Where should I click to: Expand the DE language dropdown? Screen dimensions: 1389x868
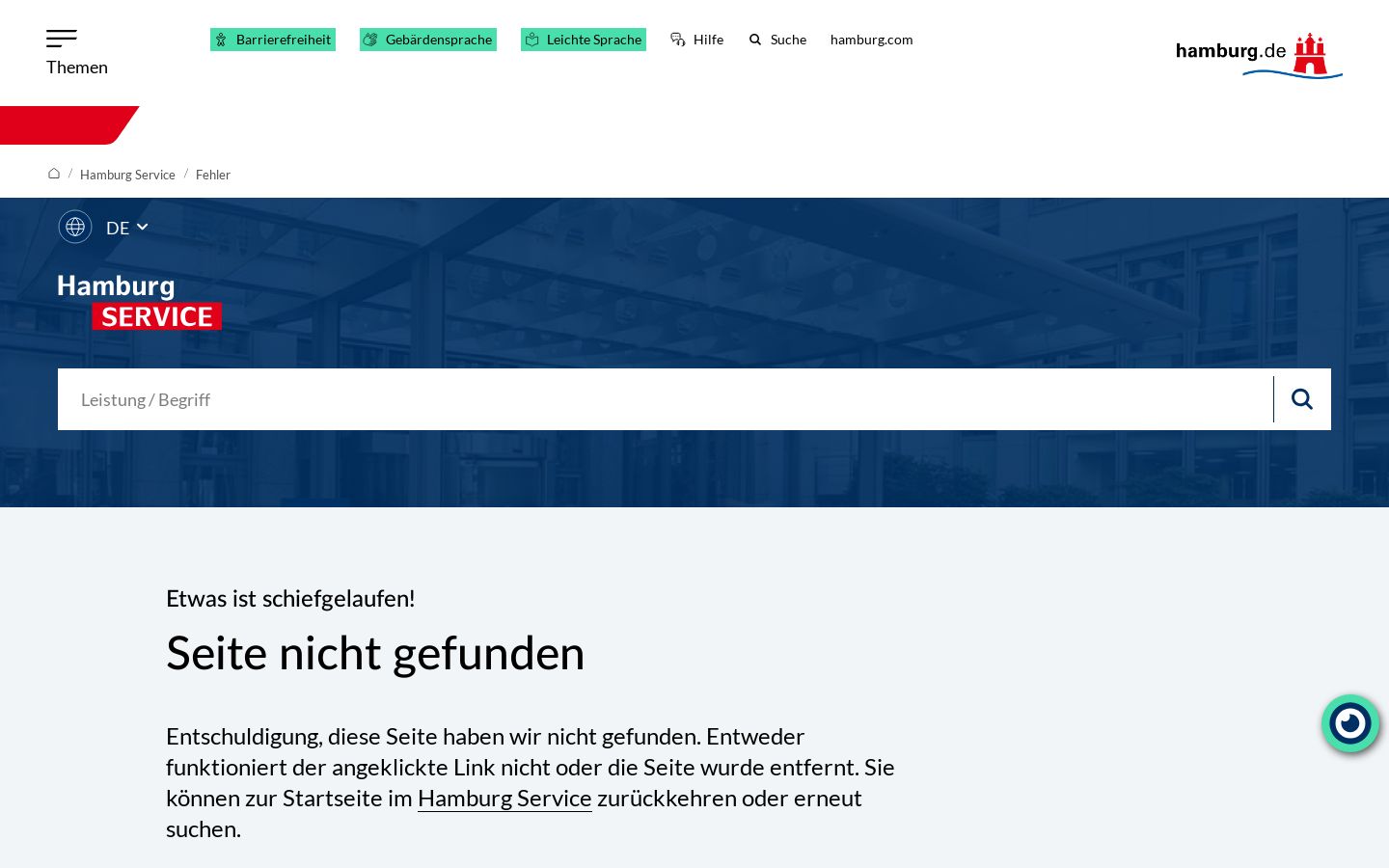[x=127, y=228]
